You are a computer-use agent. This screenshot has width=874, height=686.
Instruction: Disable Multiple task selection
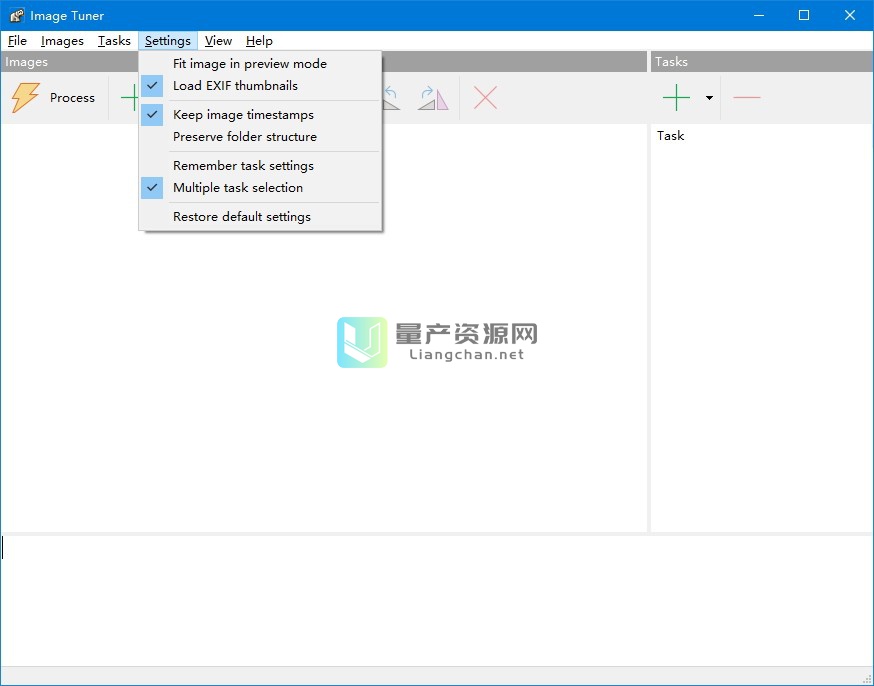[260, 188]
